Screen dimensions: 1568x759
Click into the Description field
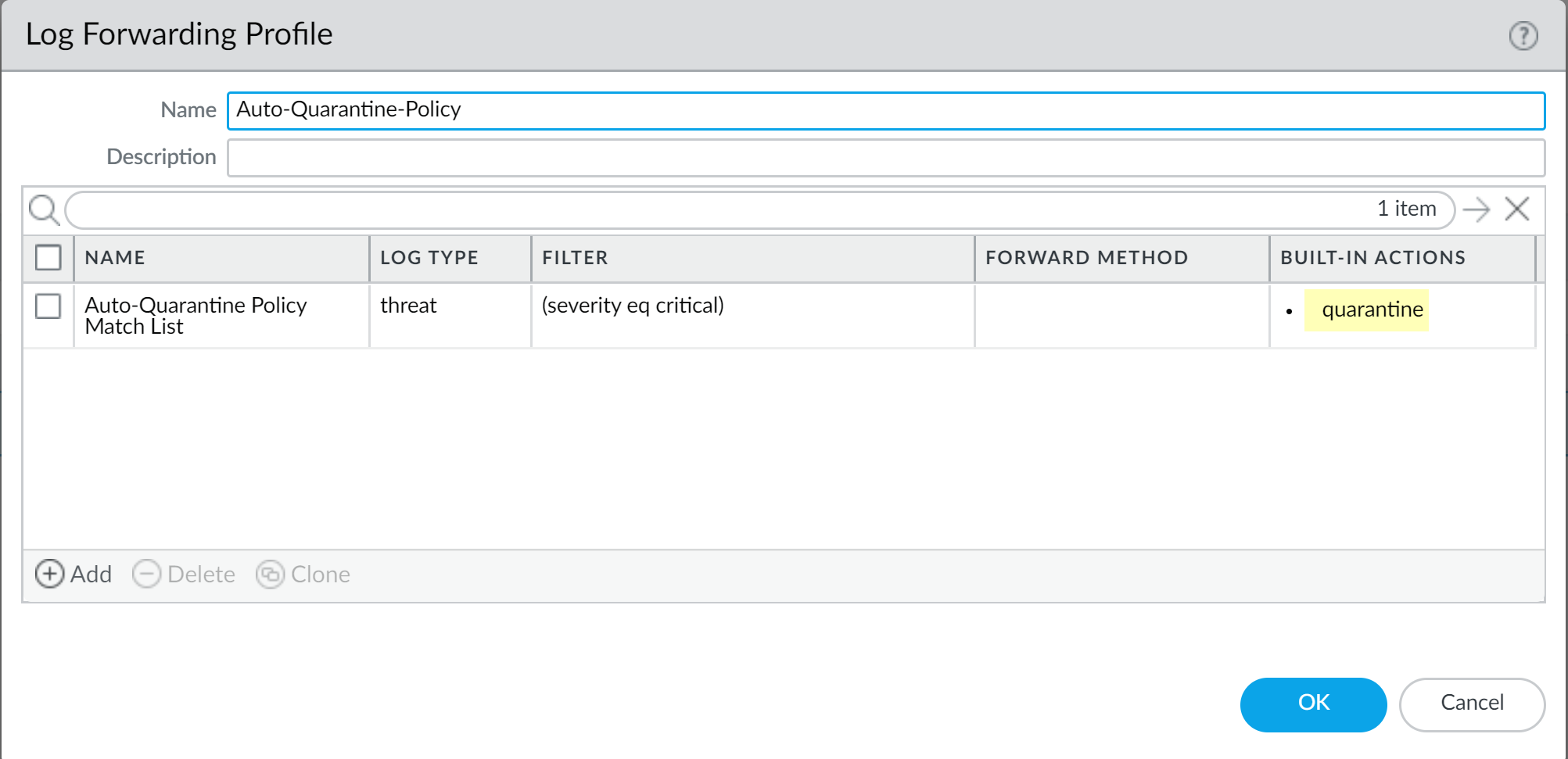(885, 158)
